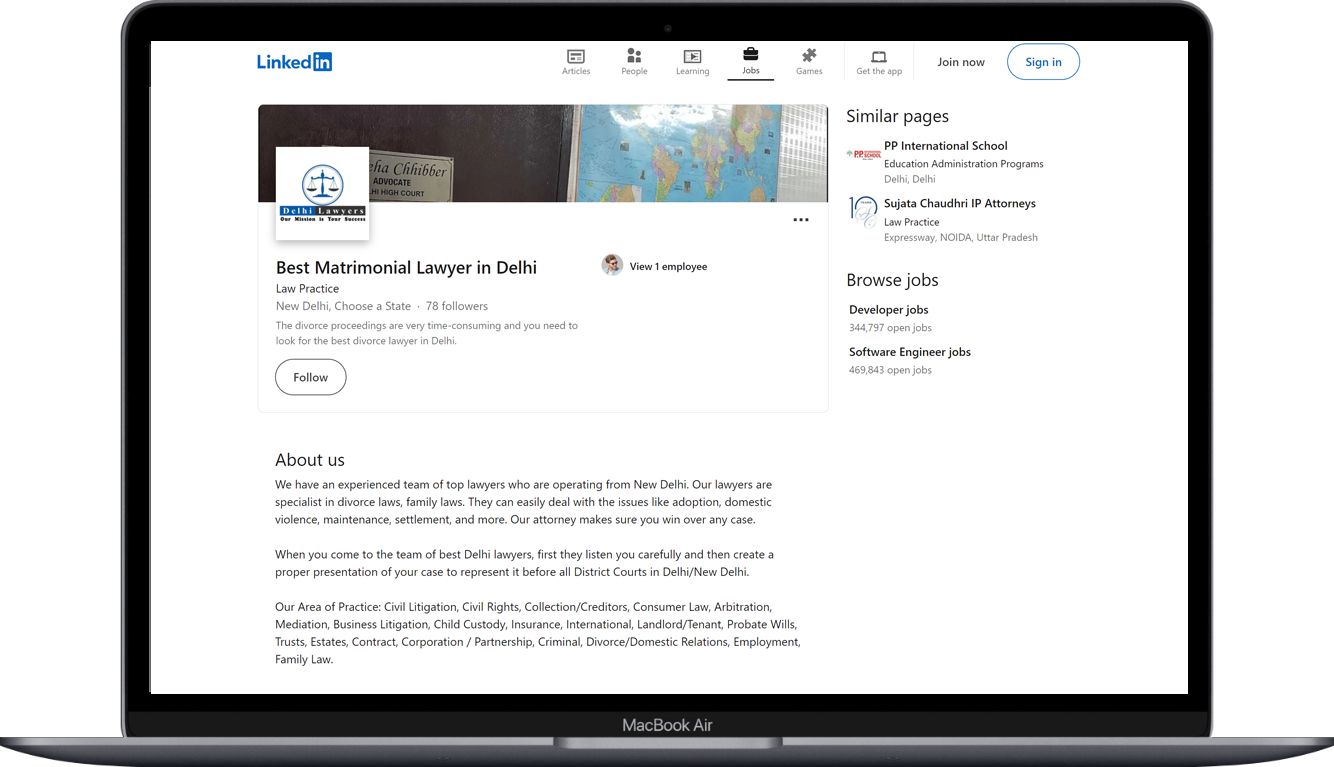Follow the Best Matrimonial Lawyer page

tap(310, 377)
